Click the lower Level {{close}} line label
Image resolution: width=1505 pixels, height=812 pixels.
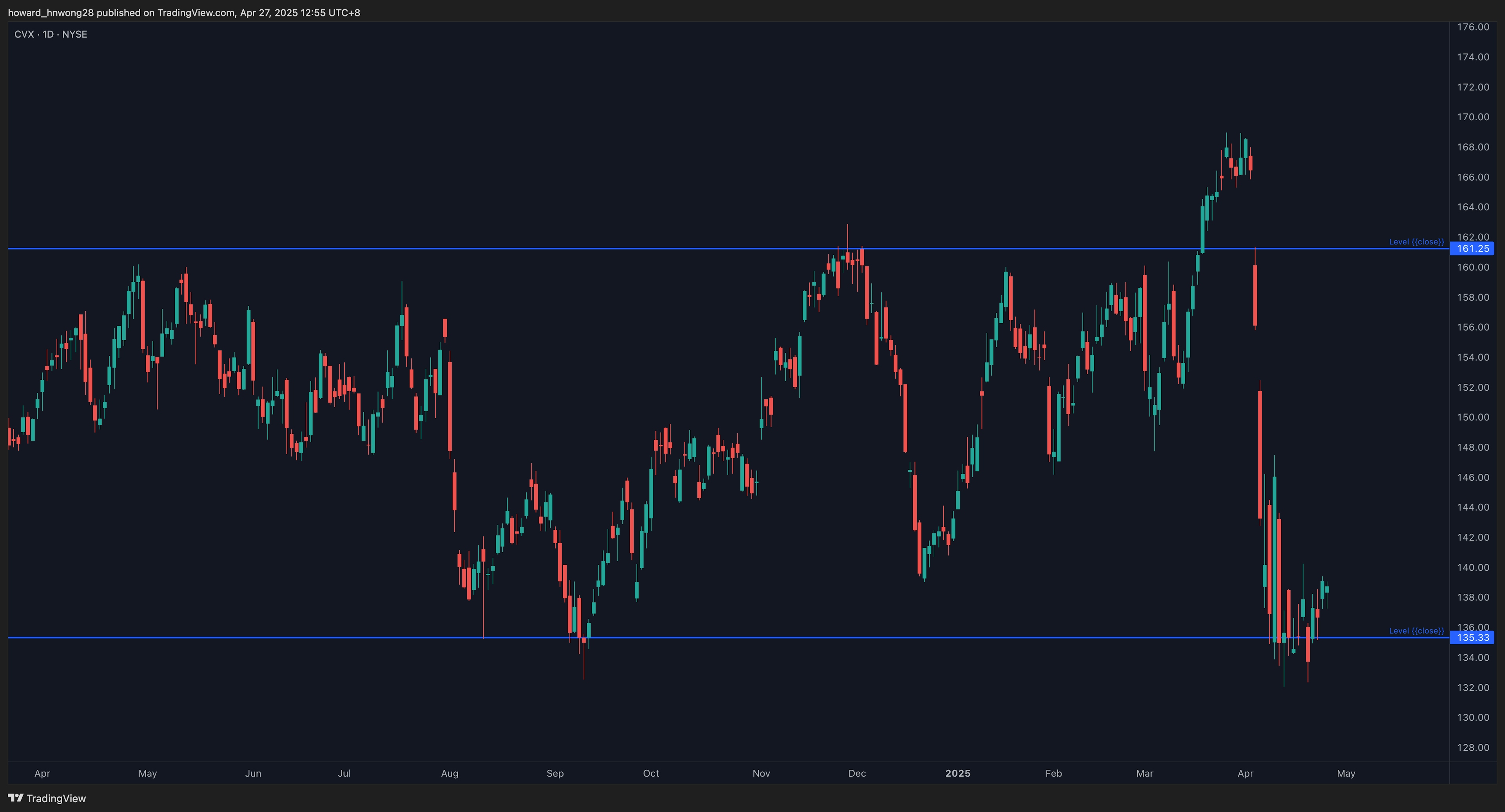point(1416,630)
